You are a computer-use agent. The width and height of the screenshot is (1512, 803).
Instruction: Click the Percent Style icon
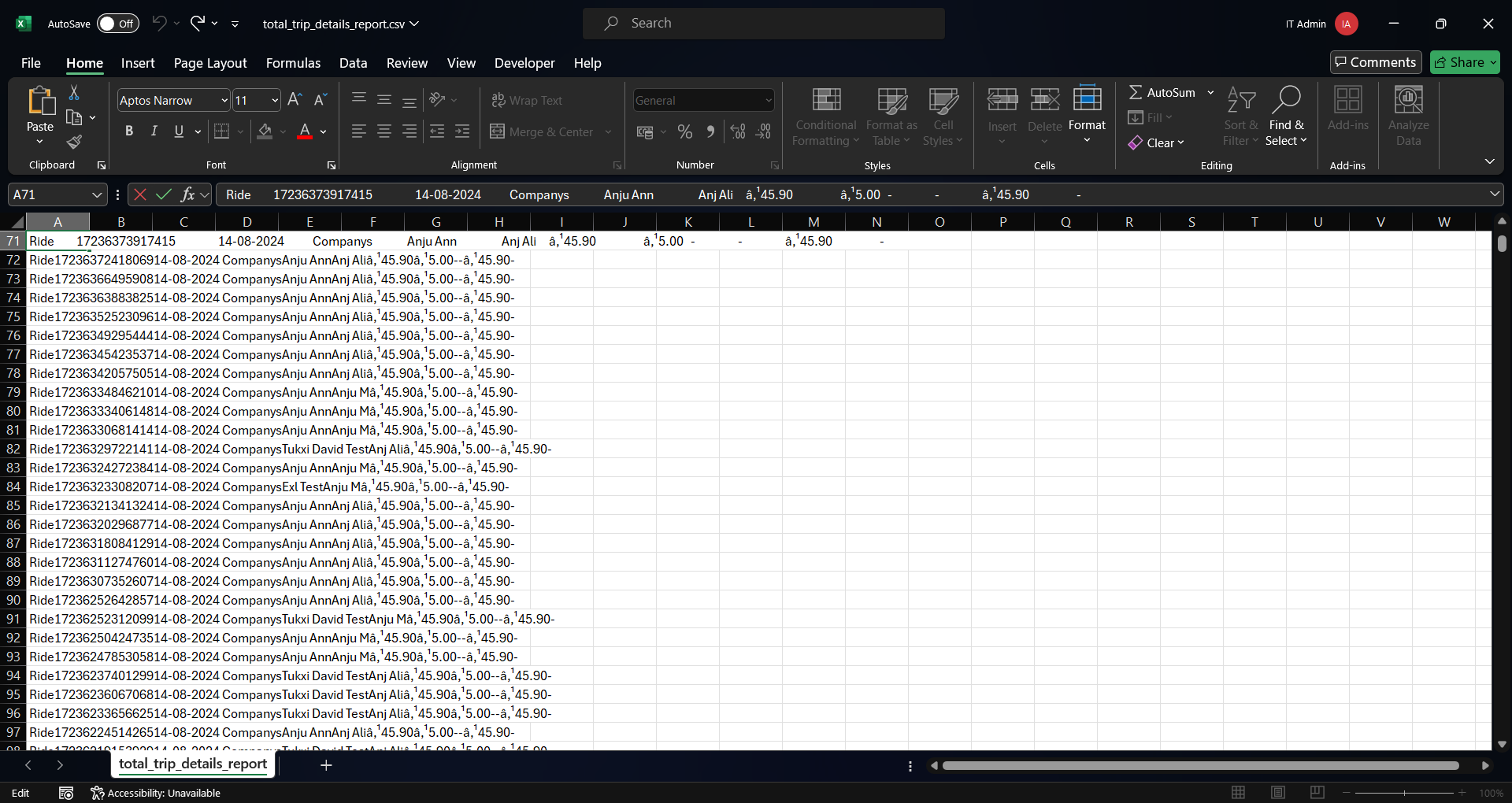click(685, 132)
